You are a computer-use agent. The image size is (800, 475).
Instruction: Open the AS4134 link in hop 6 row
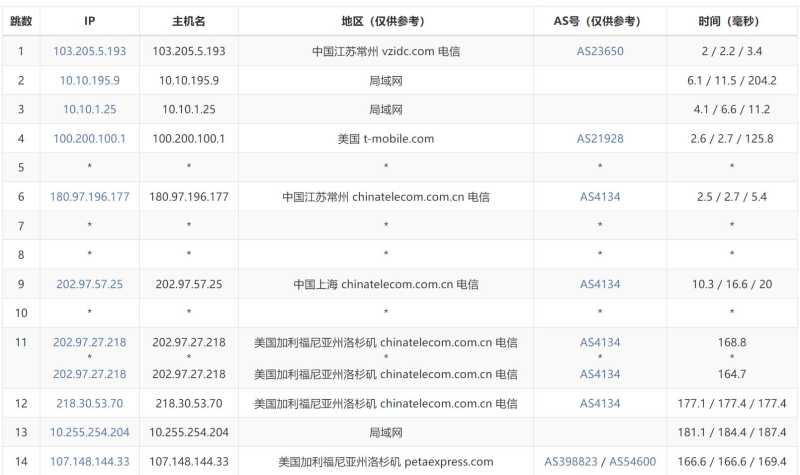click(x=600, y=197)
